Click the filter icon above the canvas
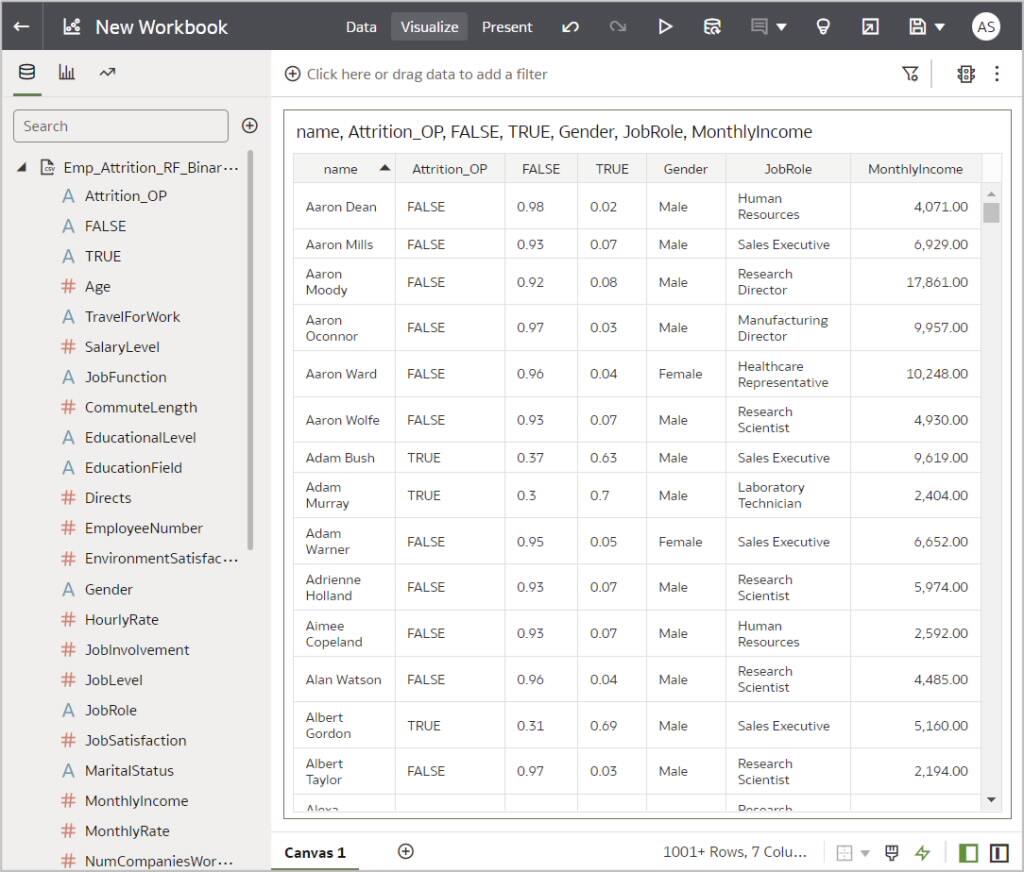 pos(910,73)
